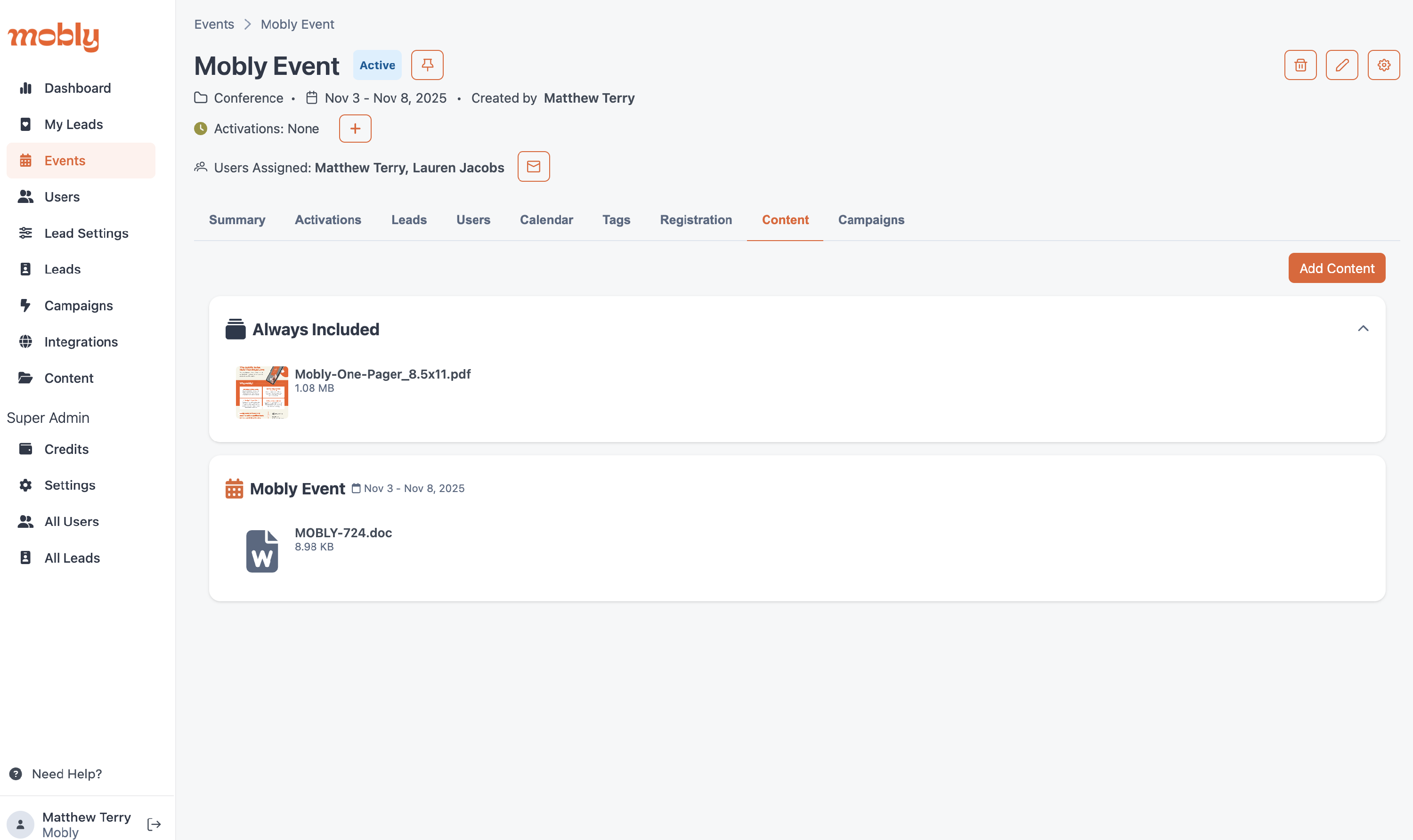Open the Registration tab

695,219
